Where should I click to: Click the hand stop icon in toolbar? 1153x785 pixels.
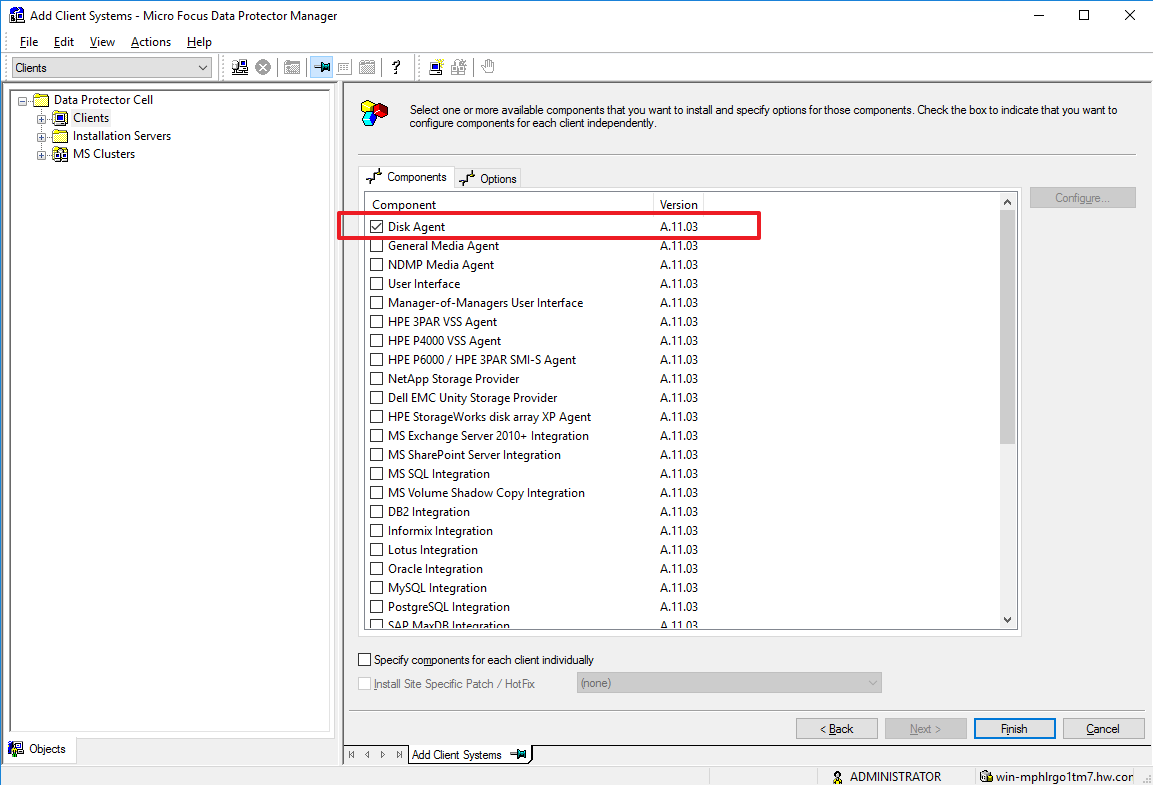tap(488, 67)
